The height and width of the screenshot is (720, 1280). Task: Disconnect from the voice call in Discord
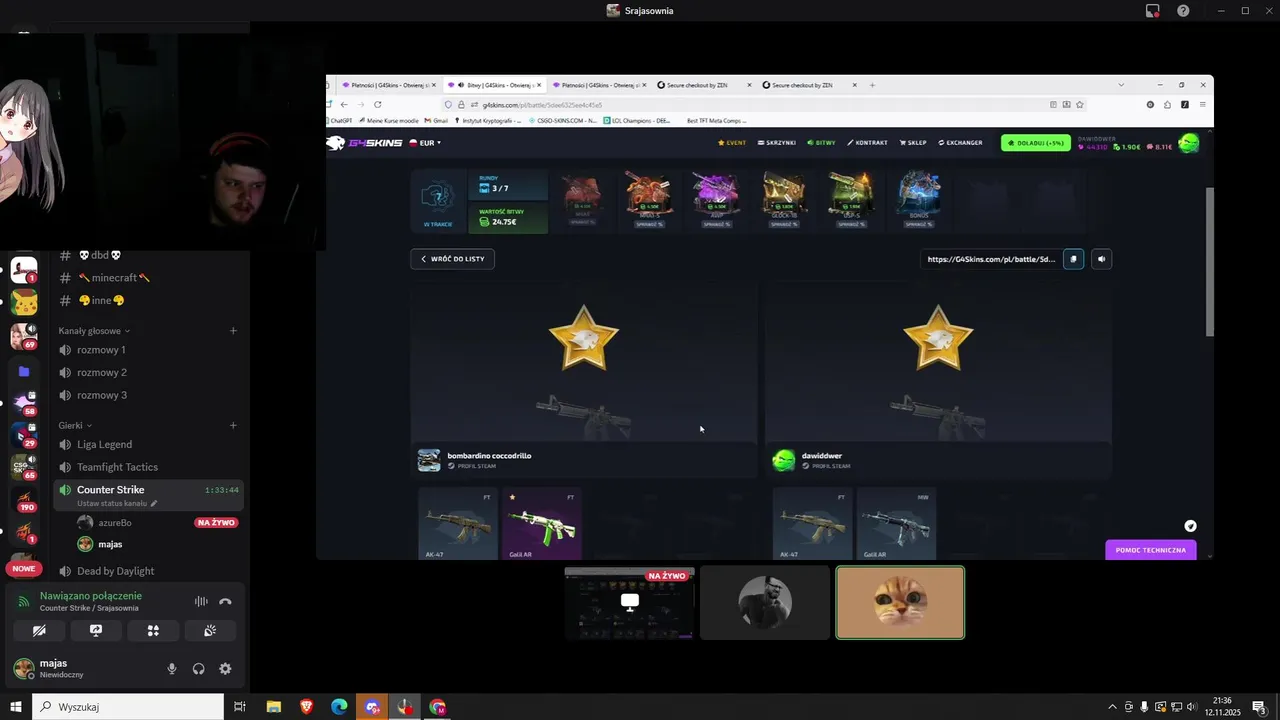coord(225,601)
